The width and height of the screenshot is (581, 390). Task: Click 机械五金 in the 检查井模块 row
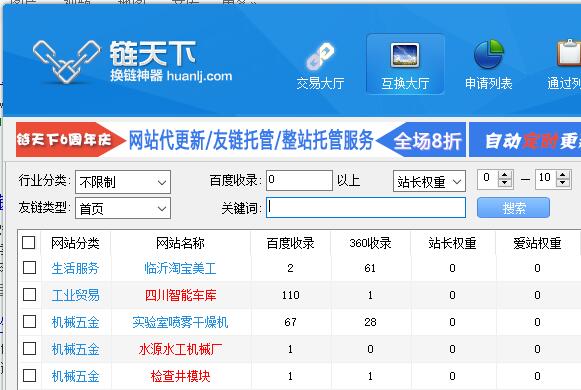(x=75, y=376)
